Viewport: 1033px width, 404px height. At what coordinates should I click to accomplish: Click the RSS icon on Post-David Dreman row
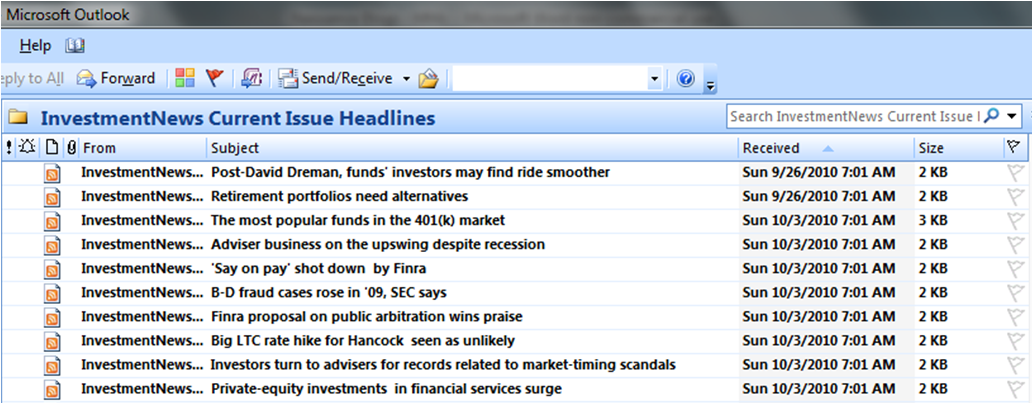tap(53, 173)
